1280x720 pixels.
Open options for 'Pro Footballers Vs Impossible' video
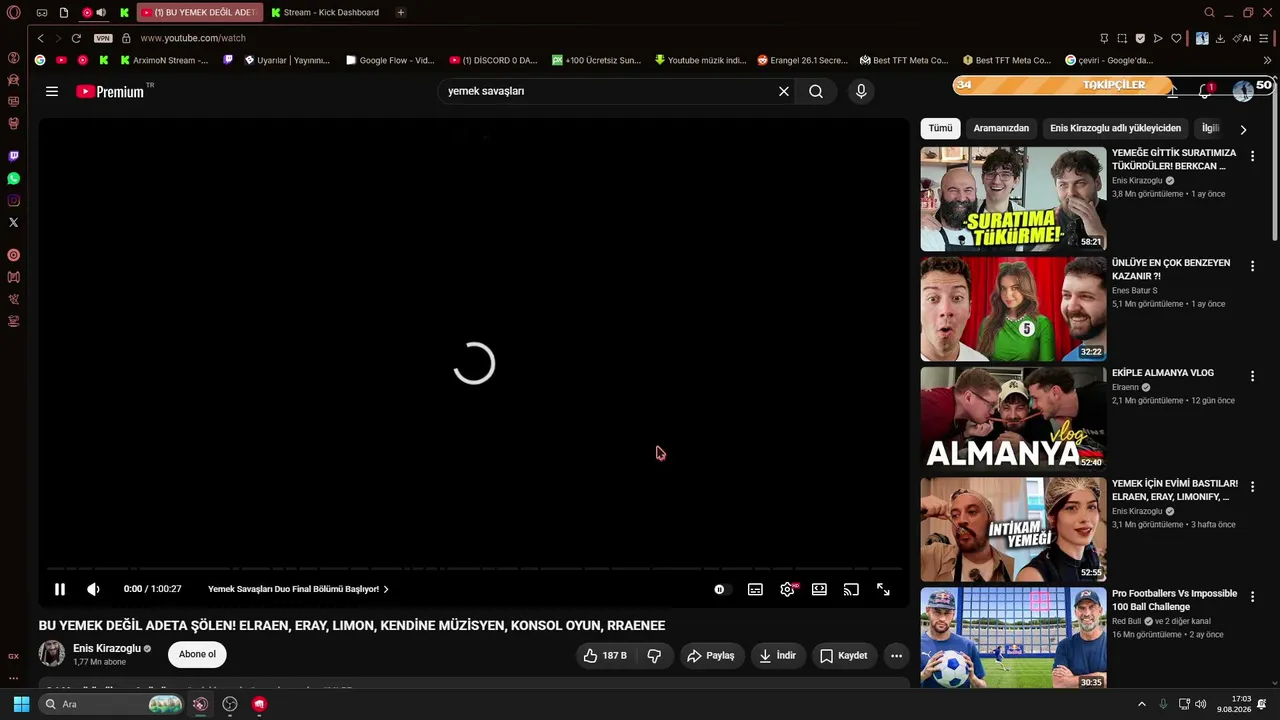coord(1252,596)
